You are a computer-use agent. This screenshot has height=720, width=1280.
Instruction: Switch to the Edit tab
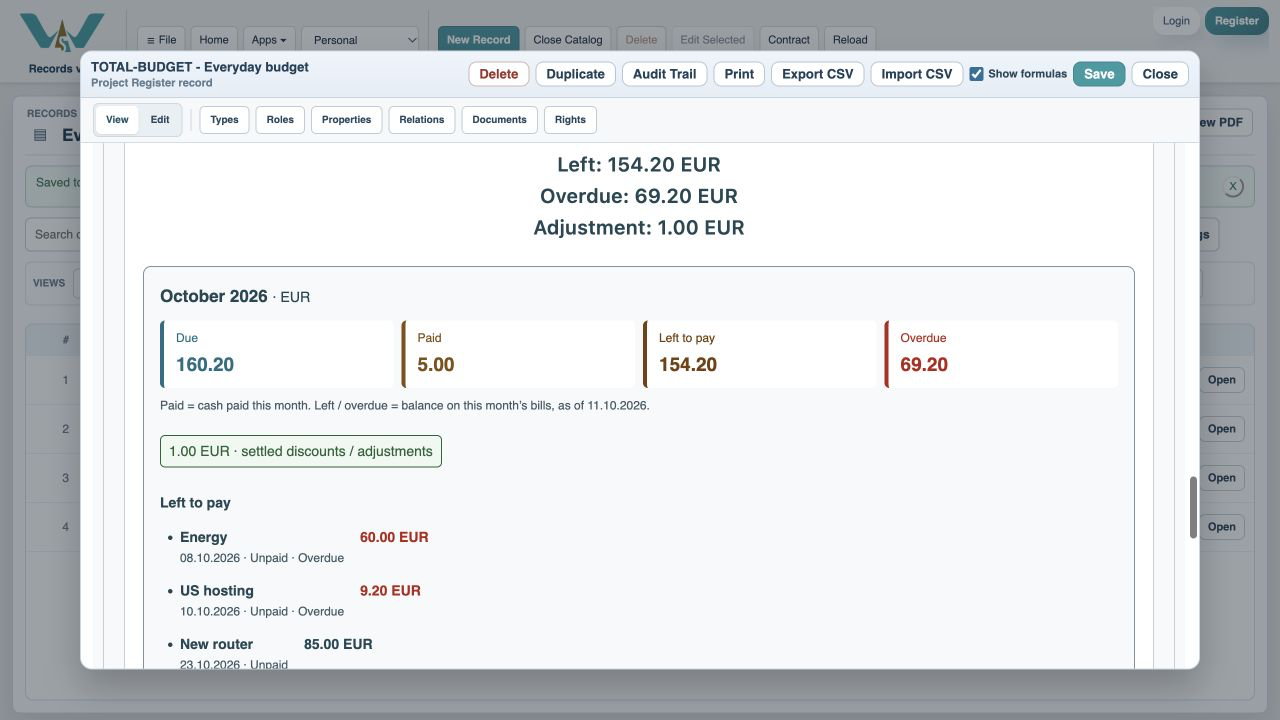pos(160,120)
